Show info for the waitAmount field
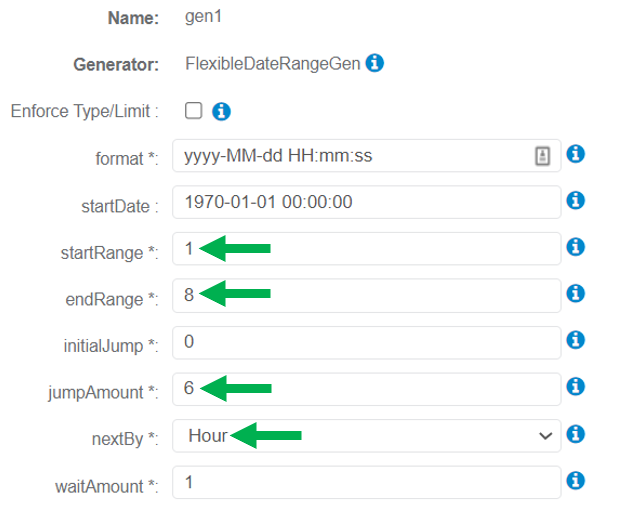 575,481
